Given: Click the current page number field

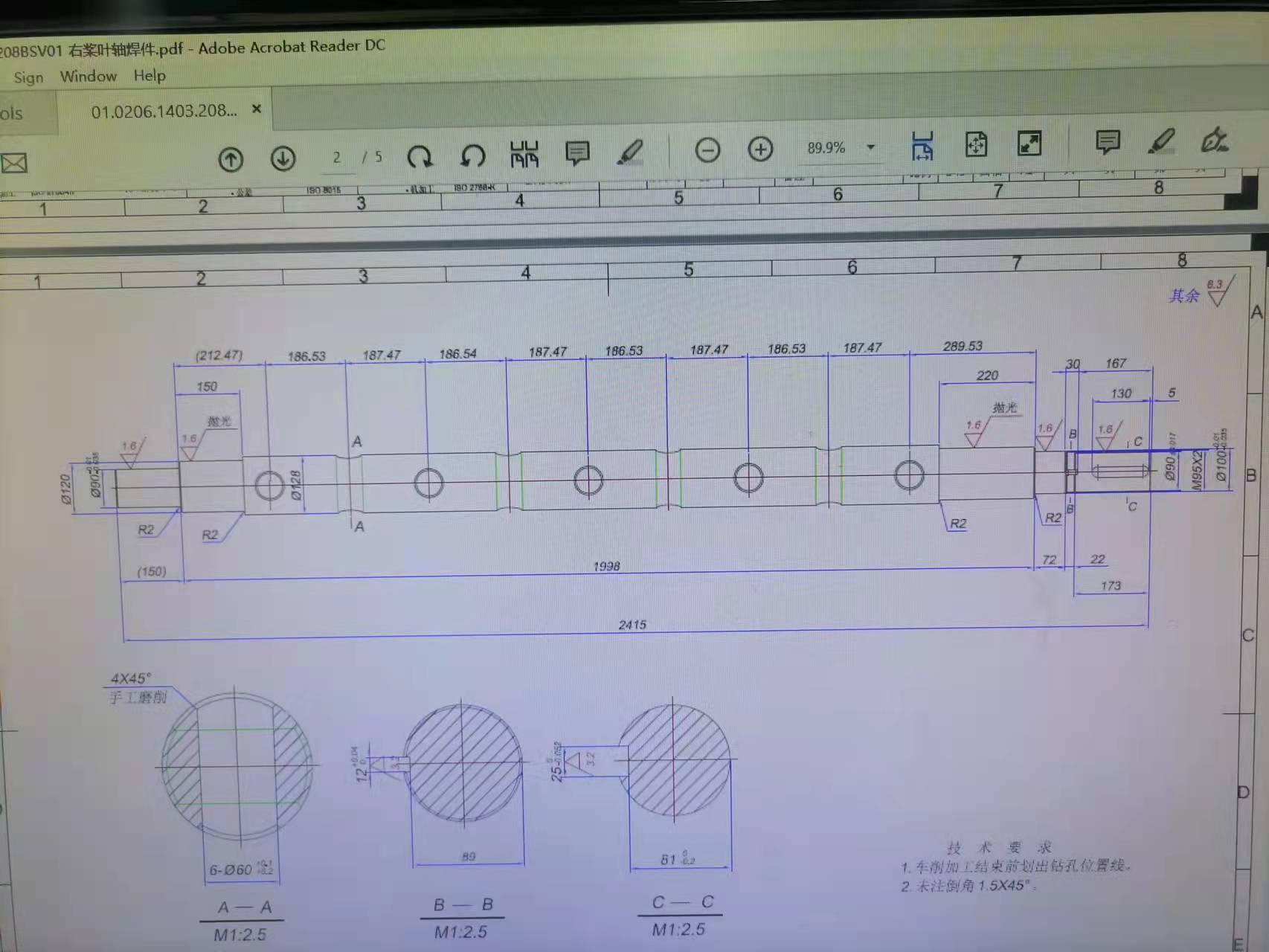Looking at the screenshot, I should [x=337, y=158].
